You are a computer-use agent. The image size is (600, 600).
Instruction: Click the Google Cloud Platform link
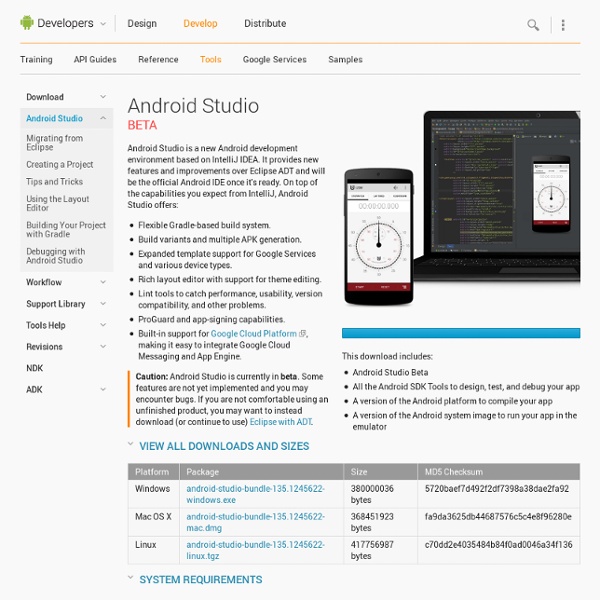click(x=254, y=334)
